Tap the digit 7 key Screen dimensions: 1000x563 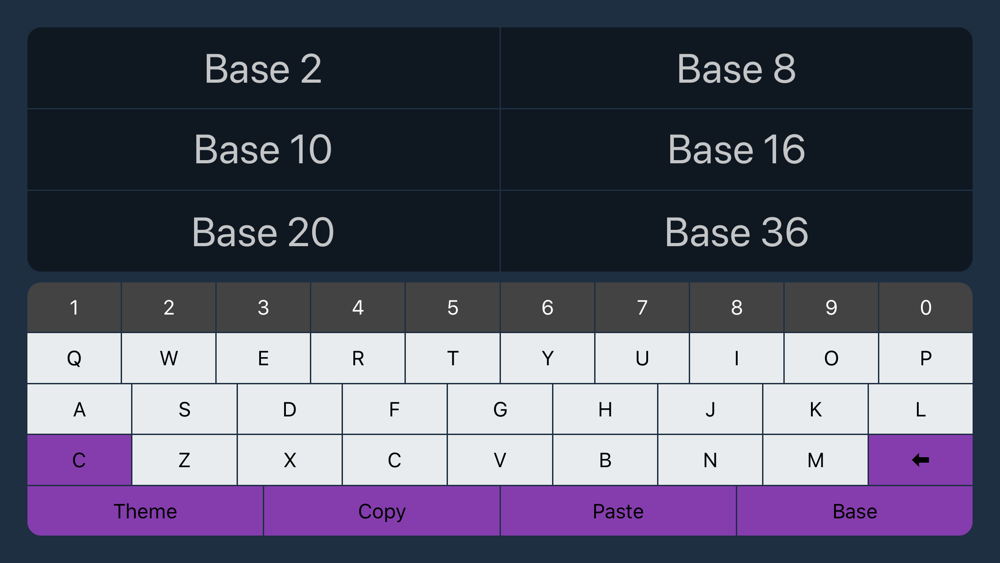[x=642, y=307]
